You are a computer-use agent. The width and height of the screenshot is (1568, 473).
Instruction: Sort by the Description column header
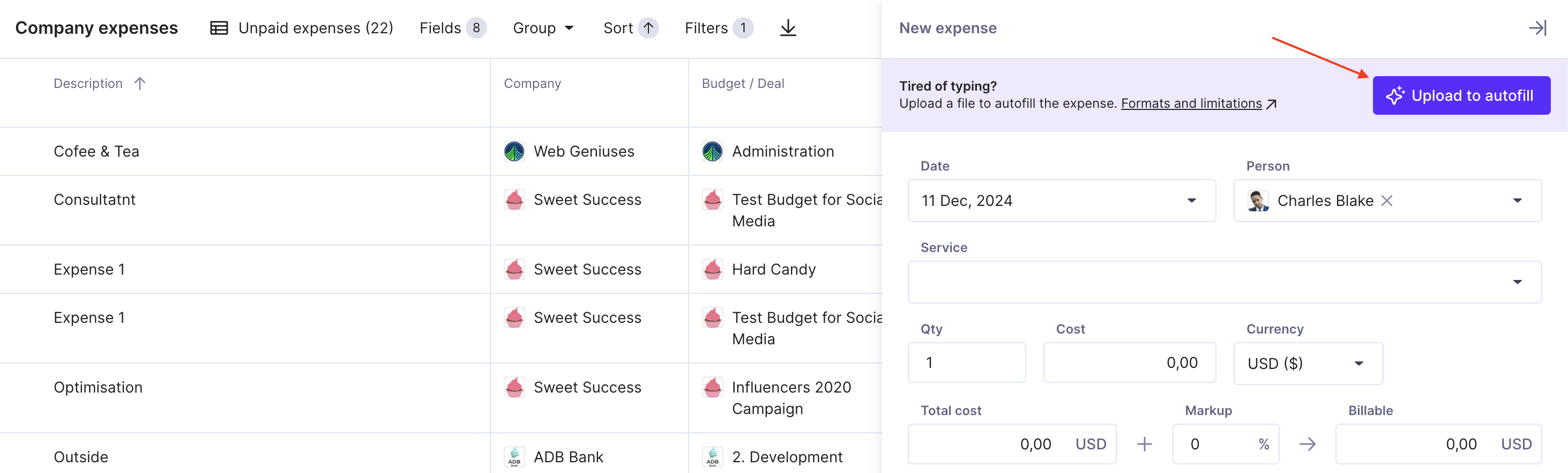99,84
